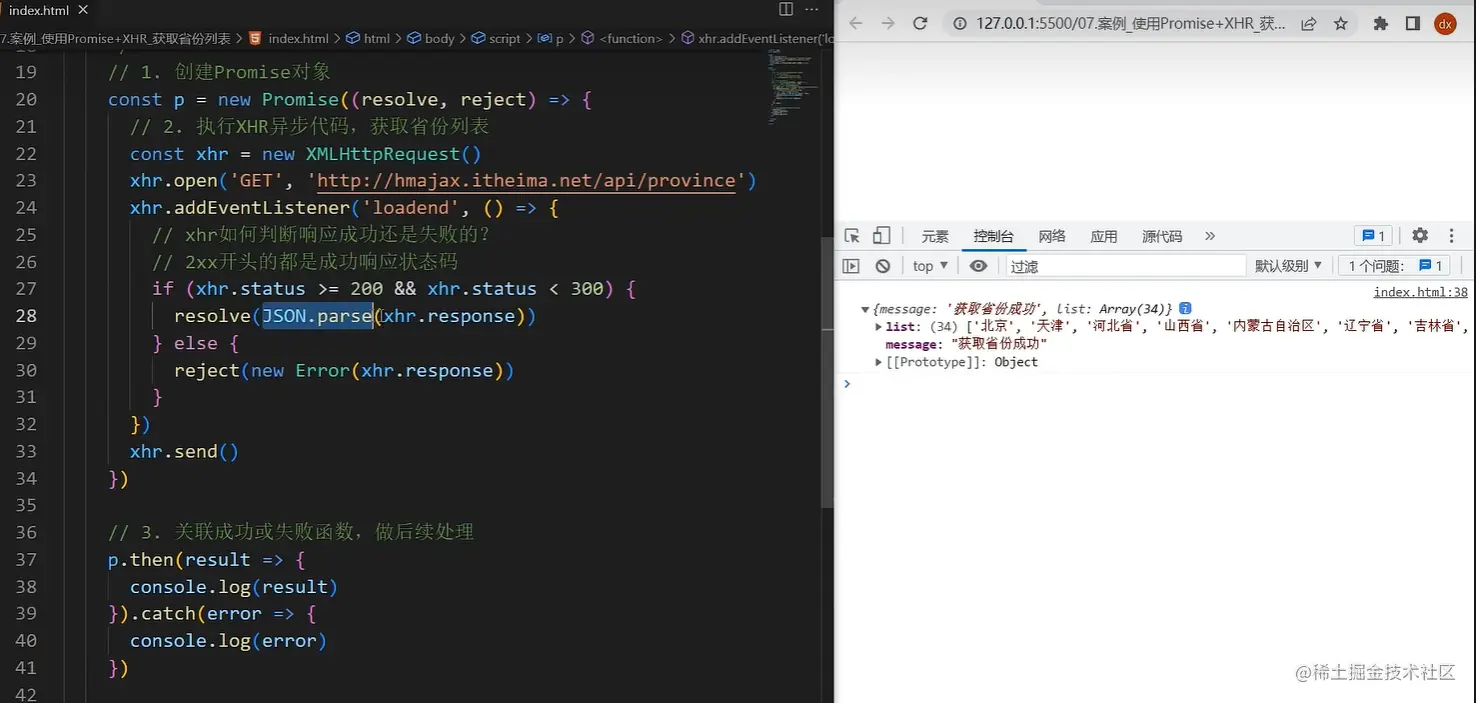Switch to the 应用 DevTools tab
Viewport: 1476px width, 703px height.
tap(1104, 237)
